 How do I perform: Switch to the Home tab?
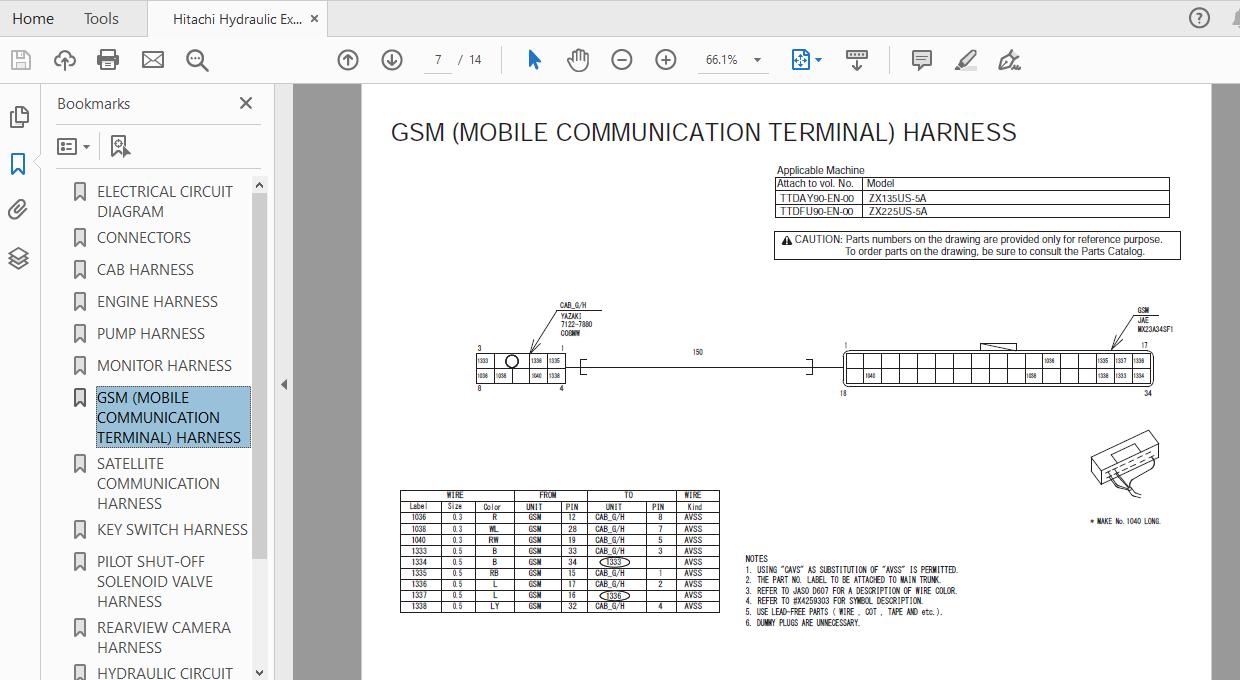33,18
